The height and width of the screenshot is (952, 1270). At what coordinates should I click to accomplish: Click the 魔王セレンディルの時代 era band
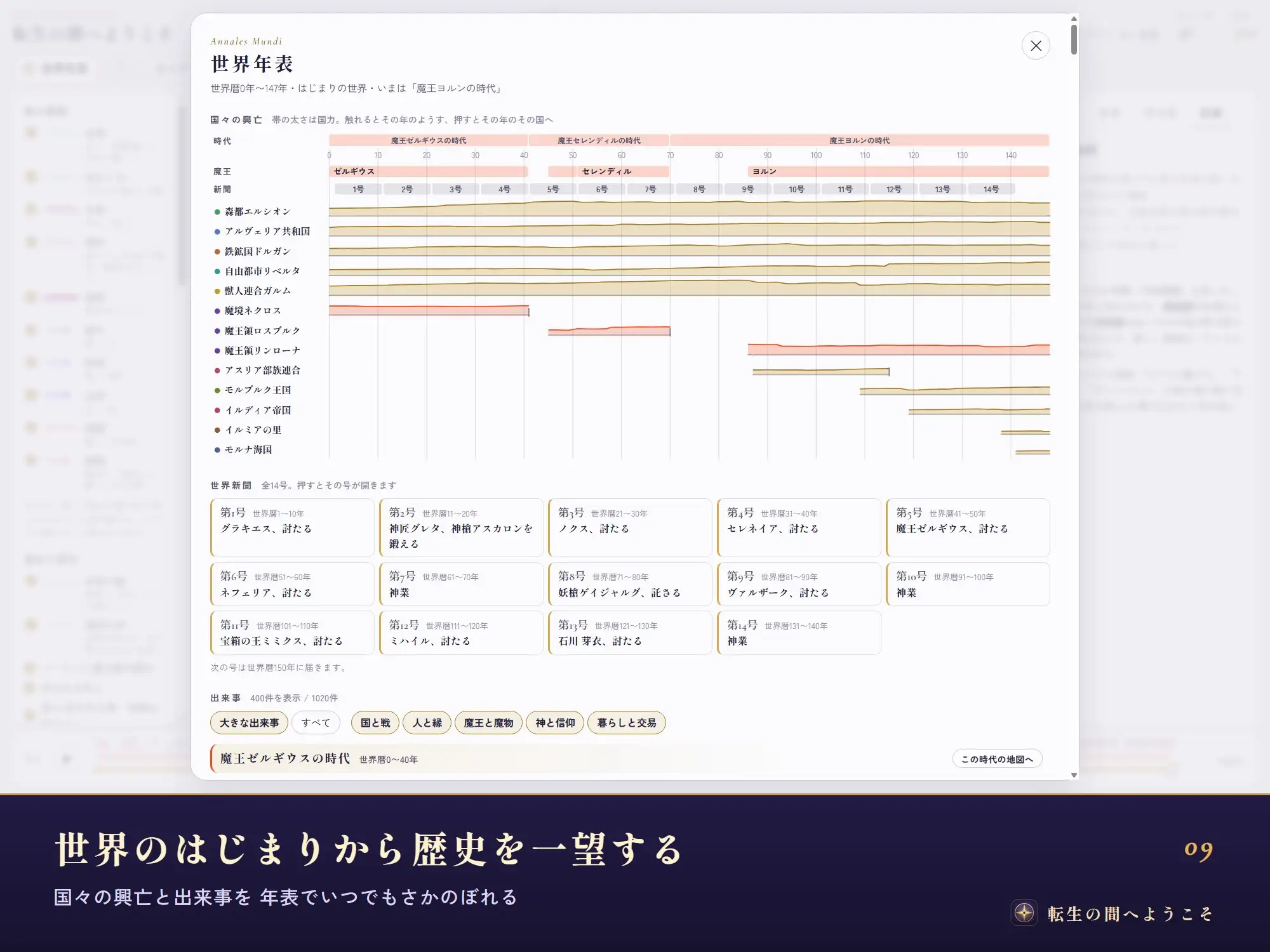[x=599, y=140]
